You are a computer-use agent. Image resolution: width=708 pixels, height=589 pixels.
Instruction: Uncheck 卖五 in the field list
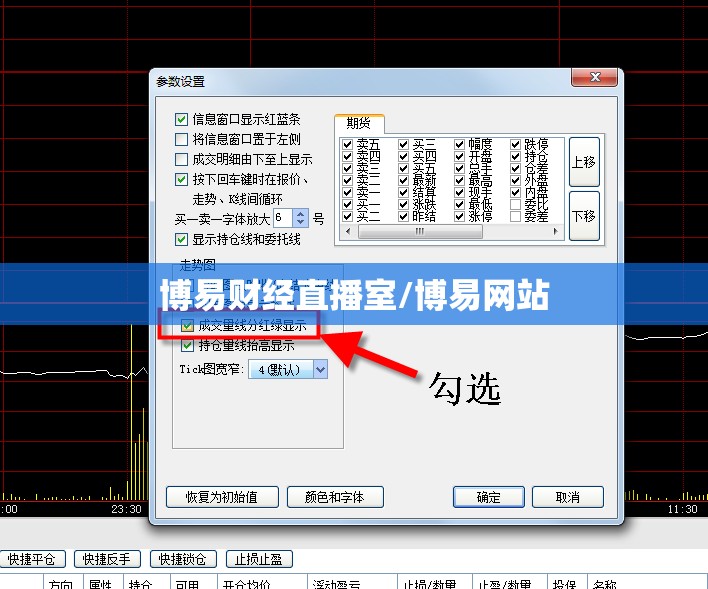pyautogui.click(x=347, y=145)
